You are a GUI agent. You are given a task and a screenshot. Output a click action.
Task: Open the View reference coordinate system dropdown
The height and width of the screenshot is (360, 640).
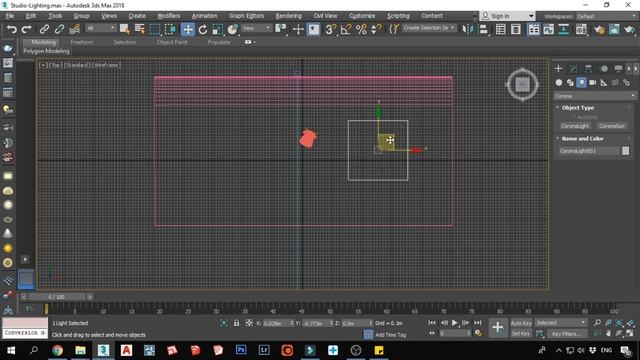tap(256, 28)
